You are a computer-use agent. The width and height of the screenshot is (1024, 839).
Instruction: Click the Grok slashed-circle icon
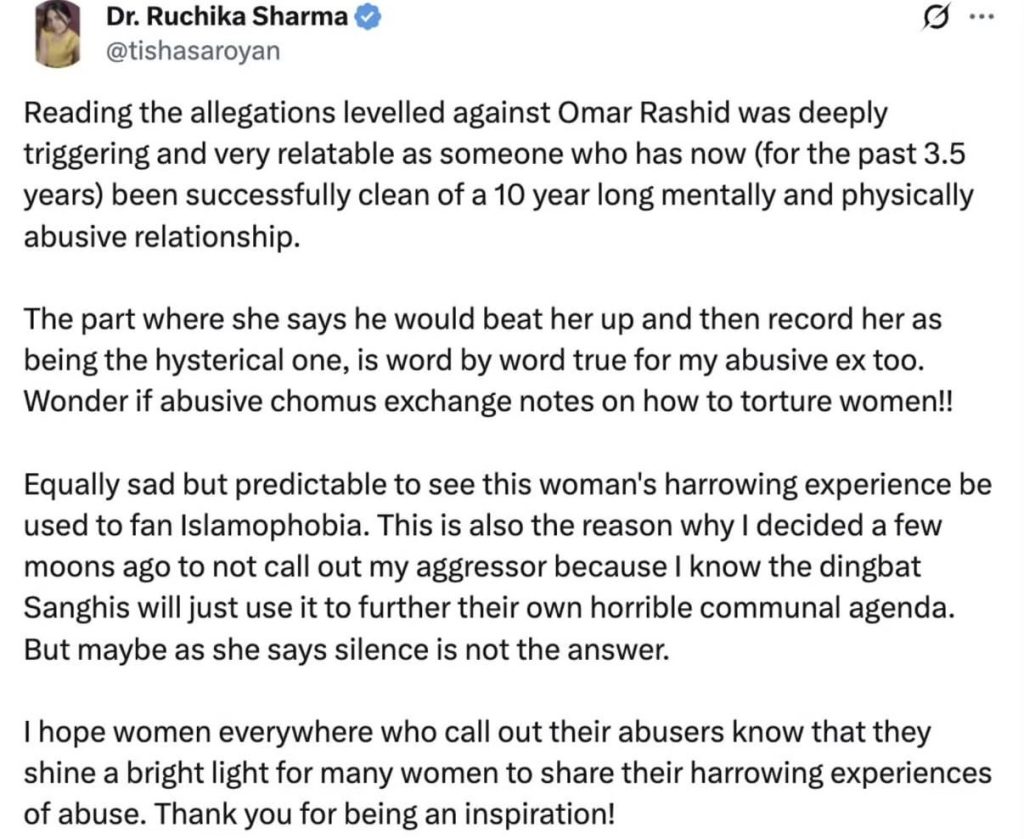937,19
